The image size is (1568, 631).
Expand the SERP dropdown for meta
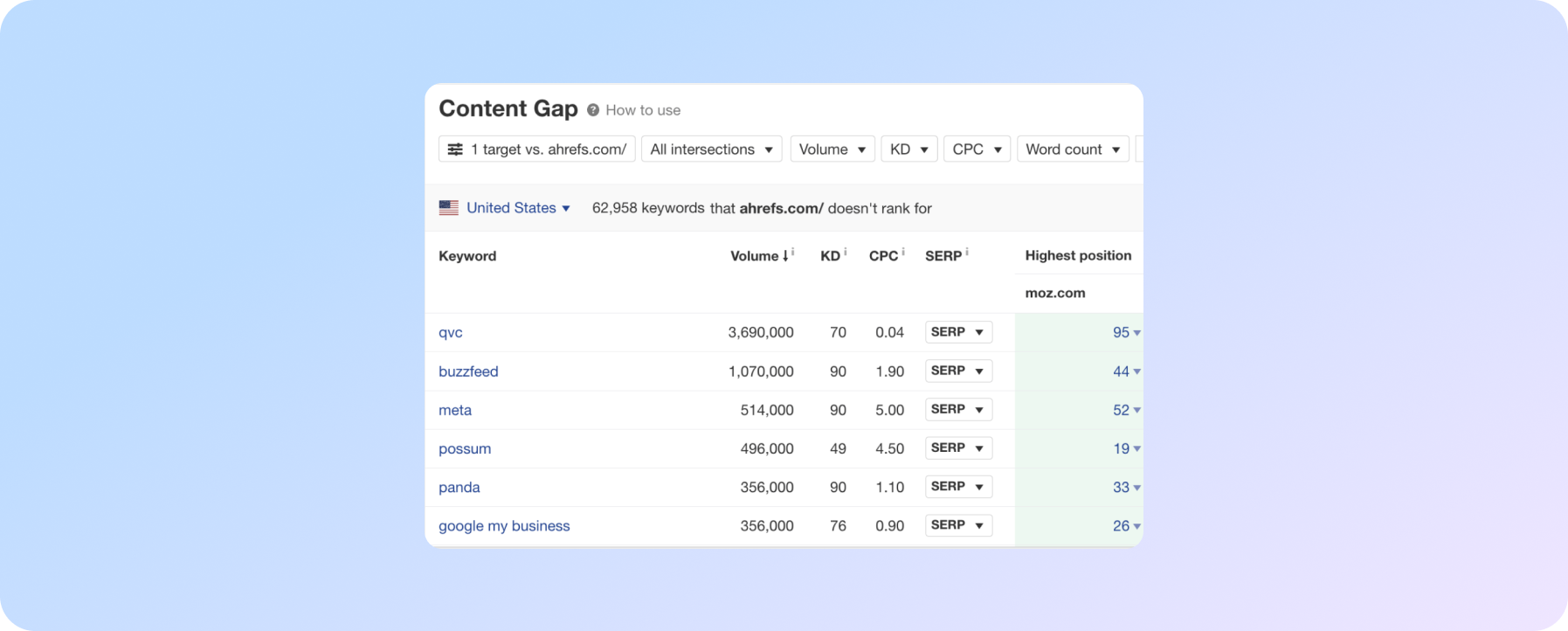coord(958,409)
